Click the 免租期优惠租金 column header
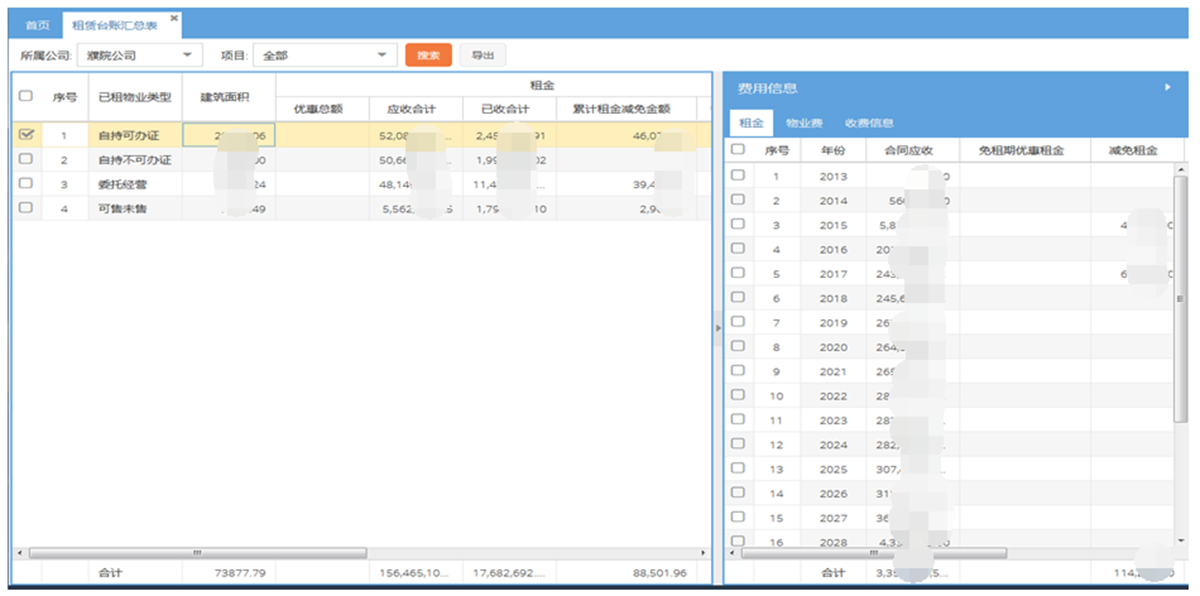This screenshot has height=596, width=1200. click(x=1023, y=150)
